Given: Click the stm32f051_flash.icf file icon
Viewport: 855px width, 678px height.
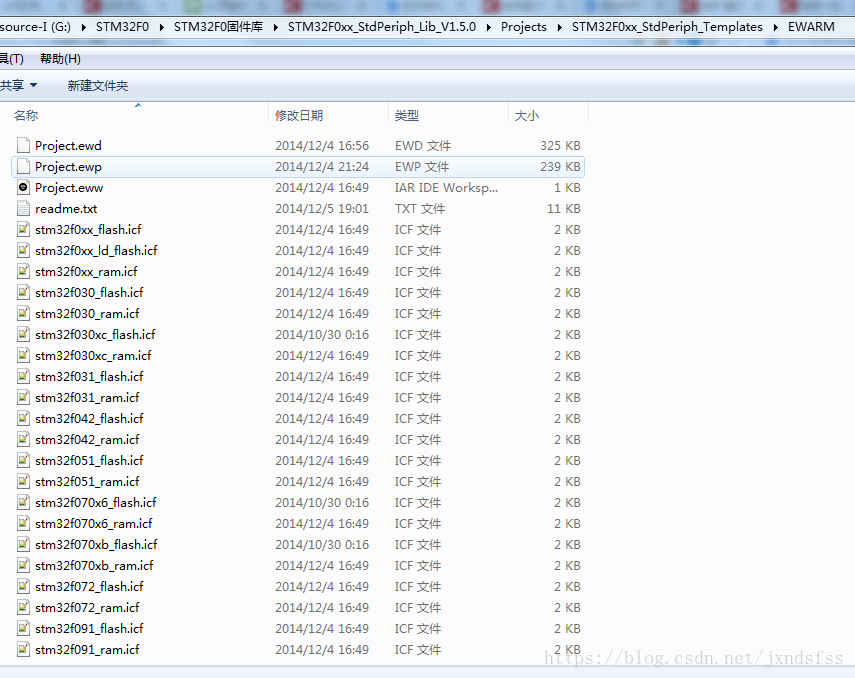Looking at the screenshot, I should pos(23,460).
